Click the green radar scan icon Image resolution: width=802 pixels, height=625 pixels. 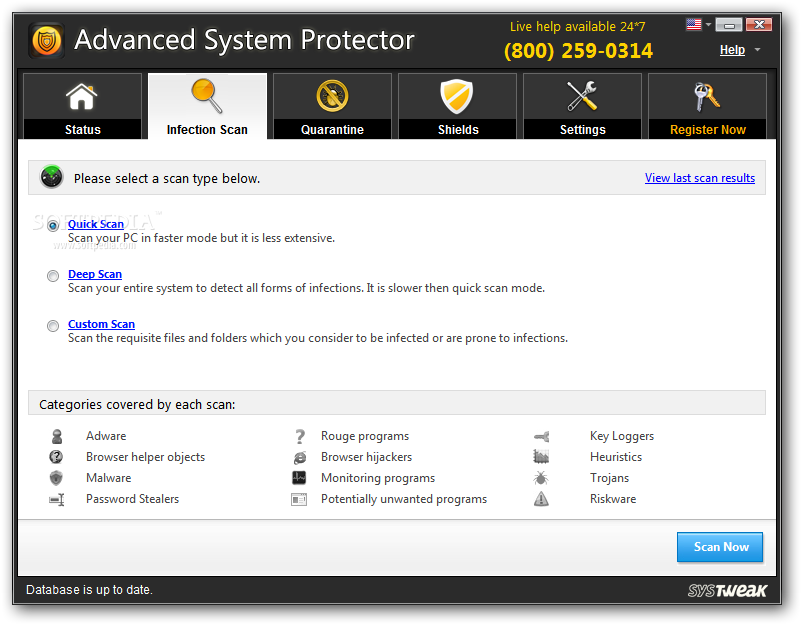(52, 177)
